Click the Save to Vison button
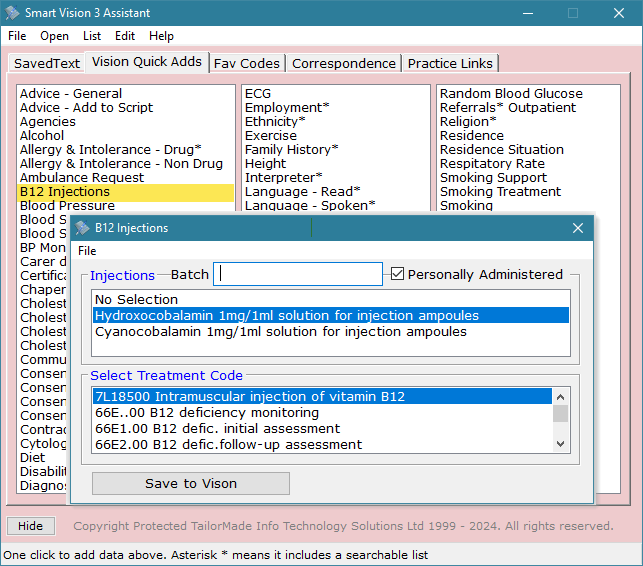Viewport: 643px width, 566px height. (191, 484)
